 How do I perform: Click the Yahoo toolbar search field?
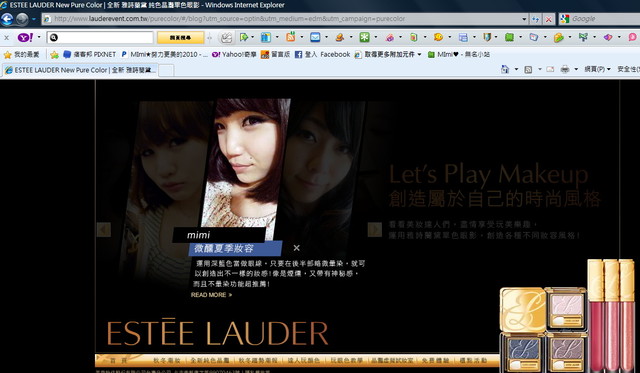click(x=100, y=38)
